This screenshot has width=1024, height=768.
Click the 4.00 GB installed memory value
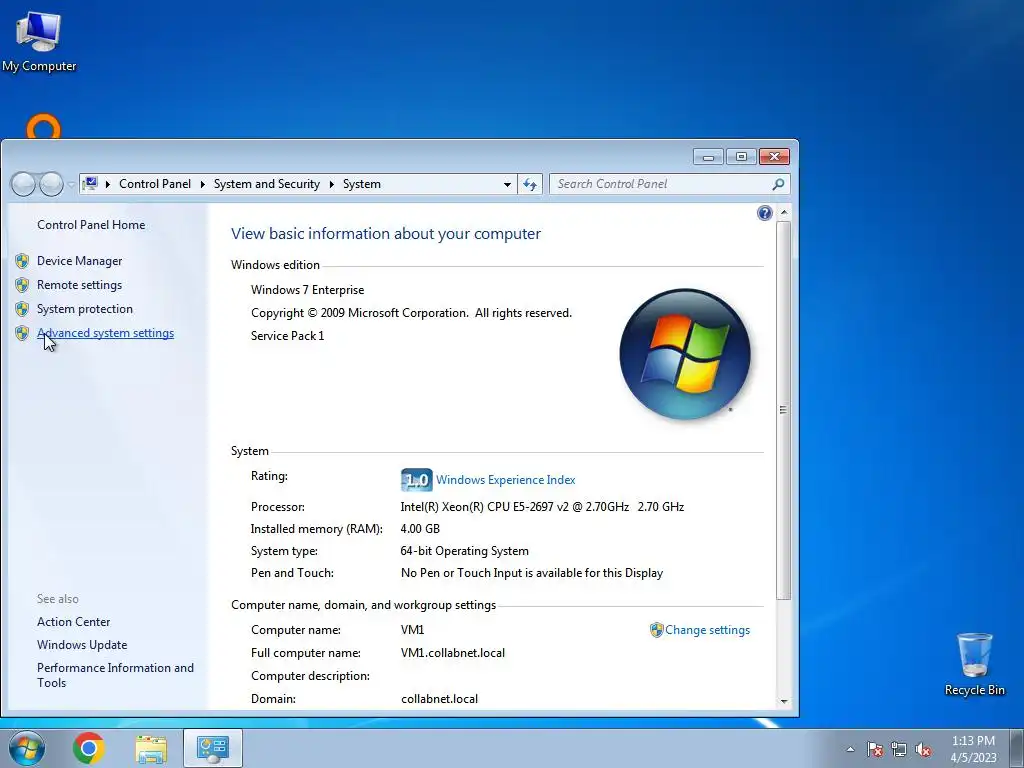coord(420,529)
